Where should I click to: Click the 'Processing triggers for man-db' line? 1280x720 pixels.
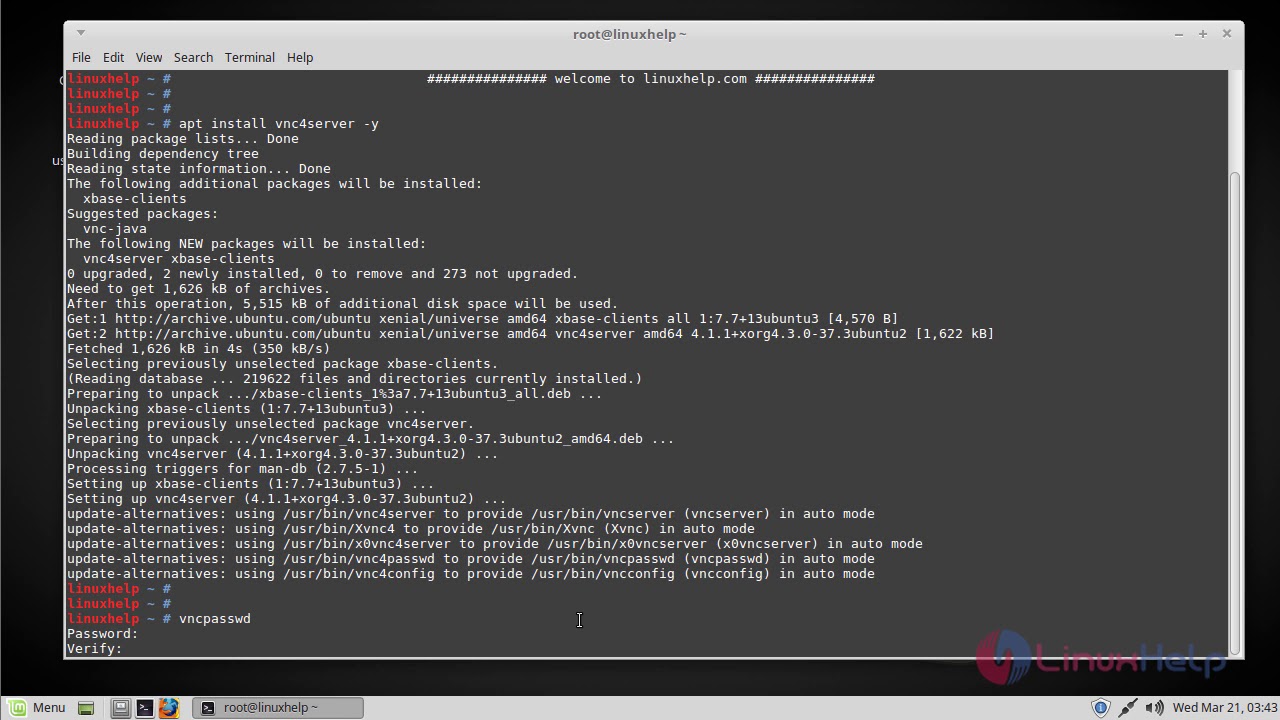(x=243, y=469)
